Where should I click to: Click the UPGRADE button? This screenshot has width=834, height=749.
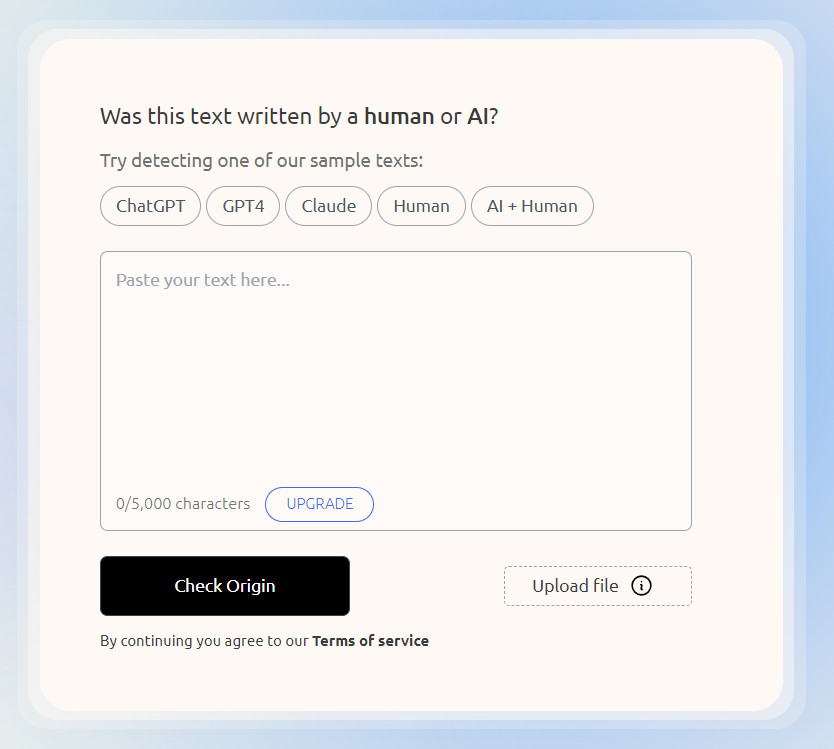[320, 504]
